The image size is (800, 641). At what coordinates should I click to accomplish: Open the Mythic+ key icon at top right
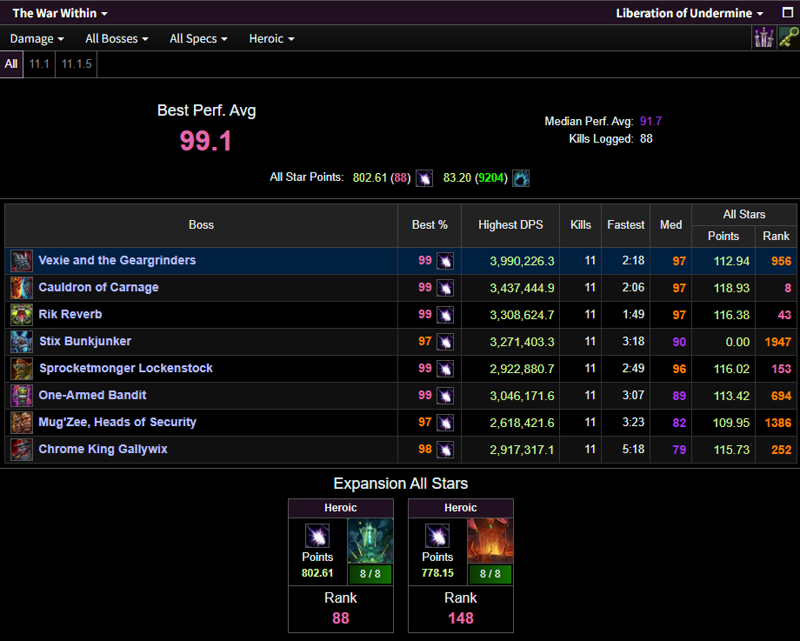tap(788, 38)
